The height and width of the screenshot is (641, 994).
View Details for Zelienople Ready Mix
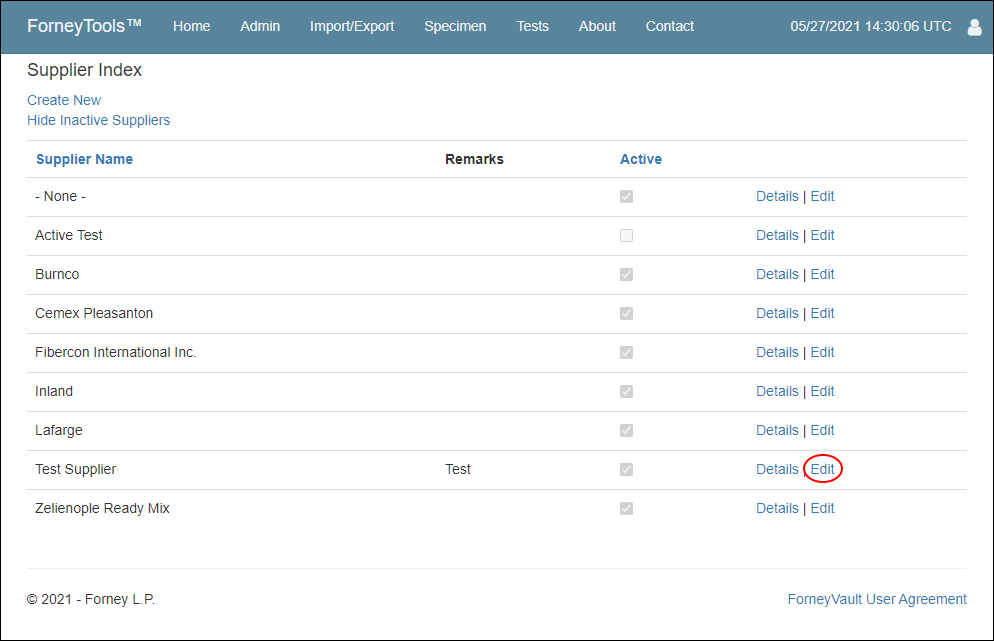click(777, 508)
